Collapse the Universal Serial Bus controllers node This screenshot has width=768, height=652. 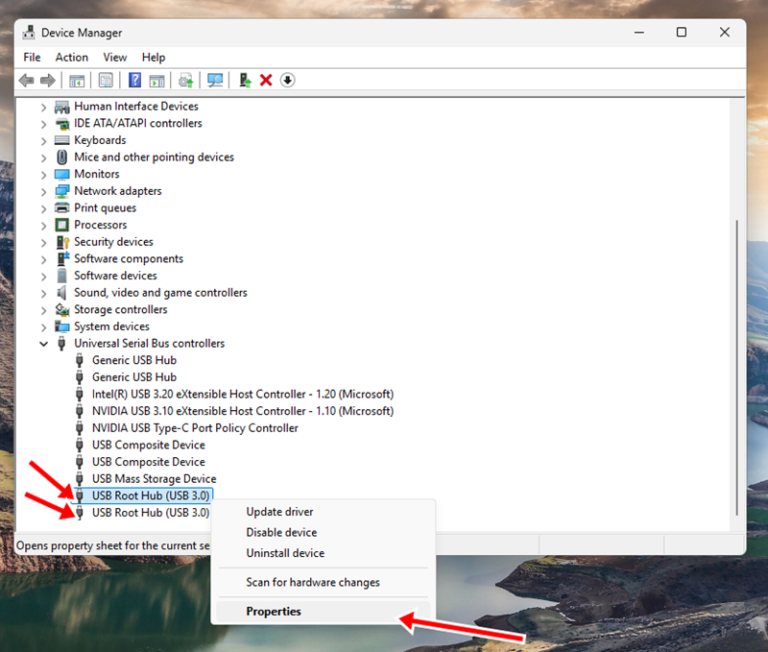click(x=44, y=344)
